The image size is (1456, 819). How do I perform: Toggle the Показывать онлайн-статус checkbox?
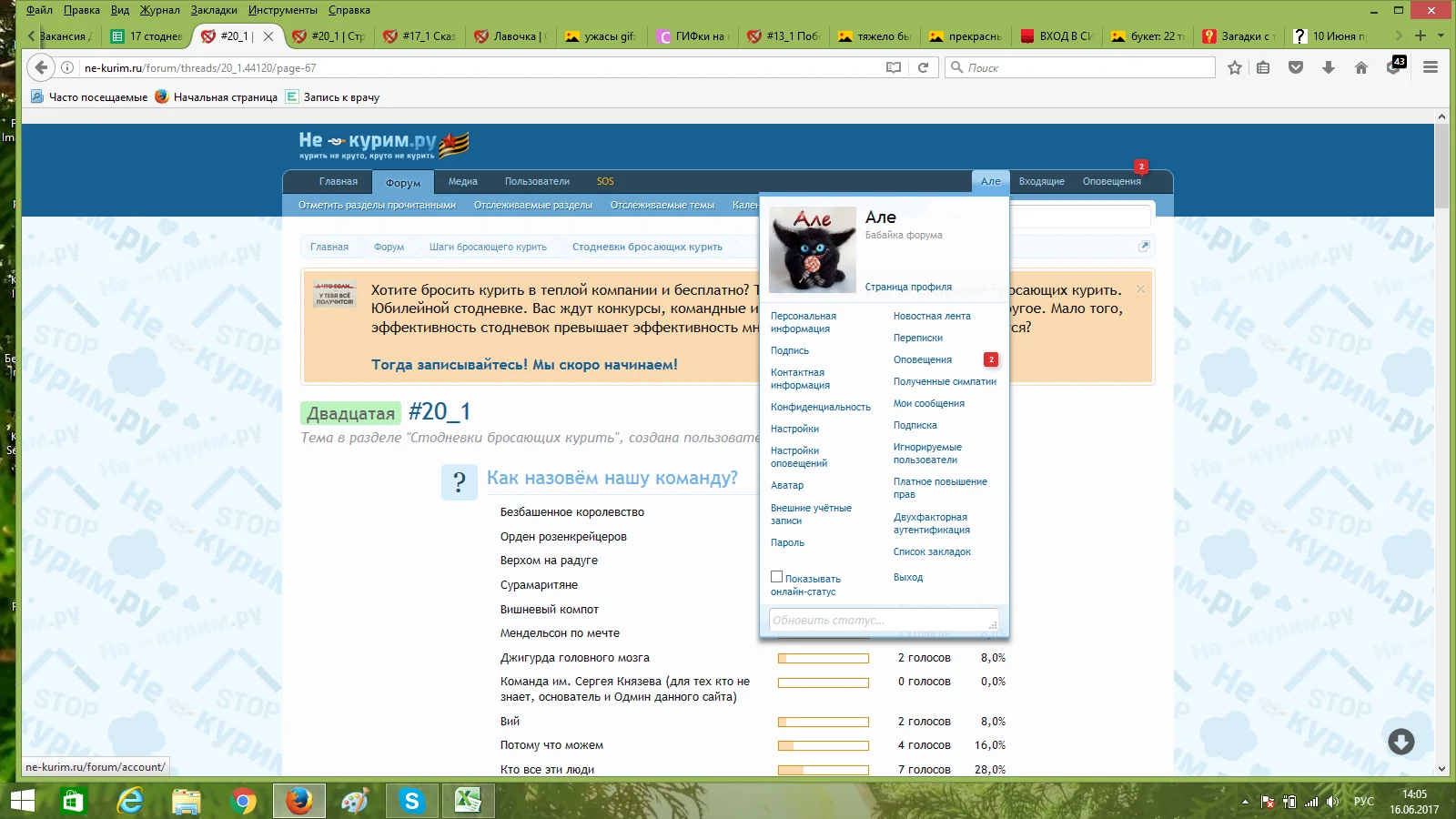pyautogui.click(x=777, y=577)
